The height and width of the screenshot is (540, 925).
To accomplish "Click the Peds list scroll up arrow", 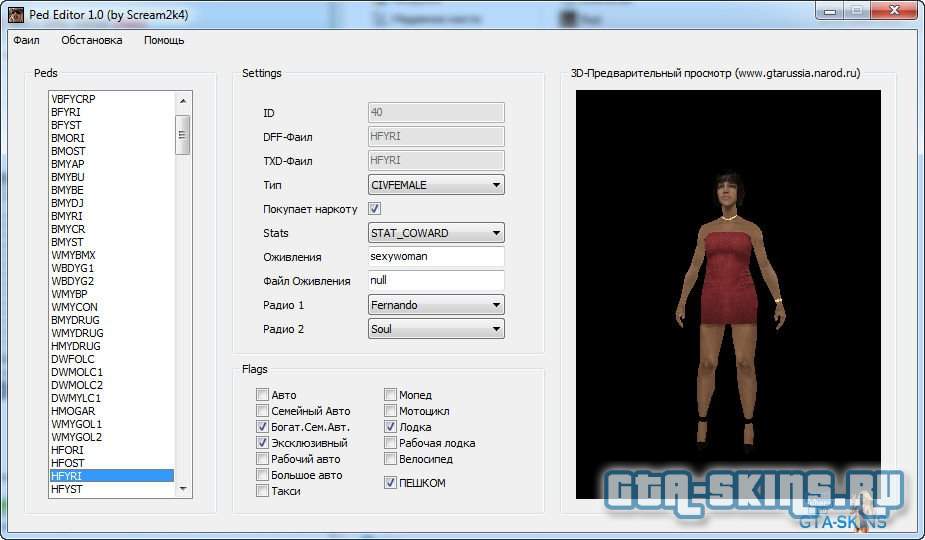I will (x=183, y=100).
